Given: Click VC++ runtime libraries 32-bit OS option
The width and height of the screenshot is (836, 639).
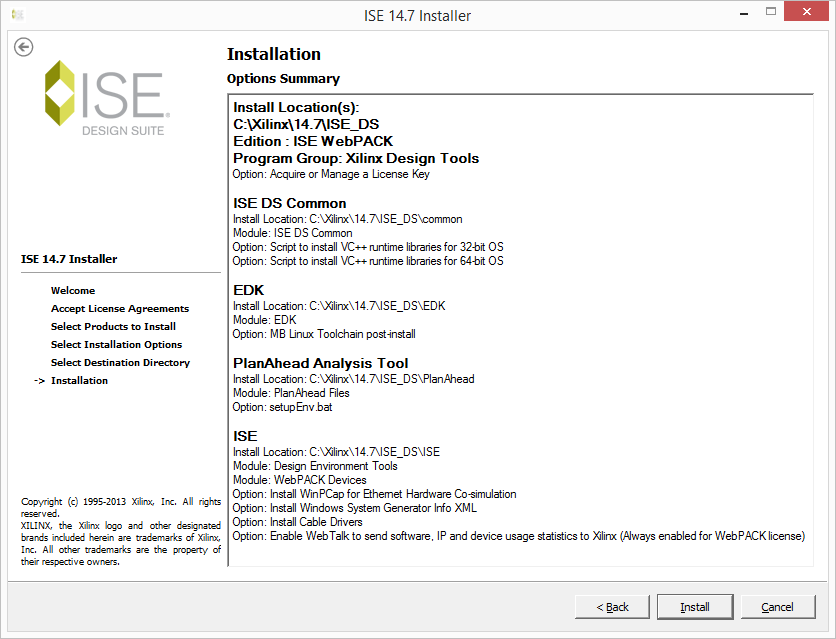Looking at the screenshot, I should pyautogui.click(x=368, y=247).
